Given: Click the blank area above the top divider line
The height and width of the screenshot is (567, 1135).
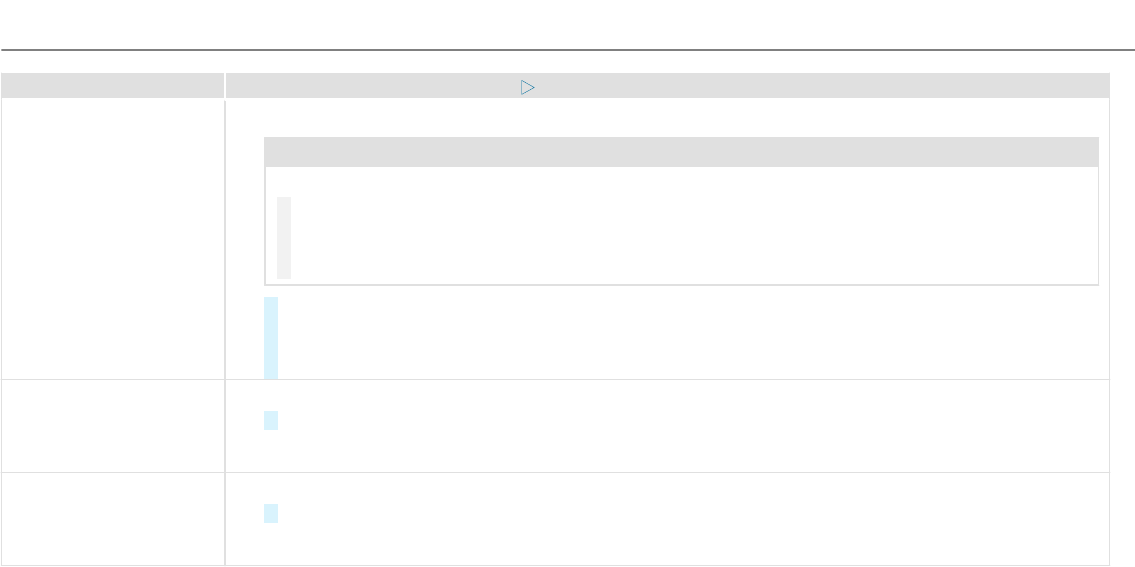Looking at the screenshot, I should [567, 22].
